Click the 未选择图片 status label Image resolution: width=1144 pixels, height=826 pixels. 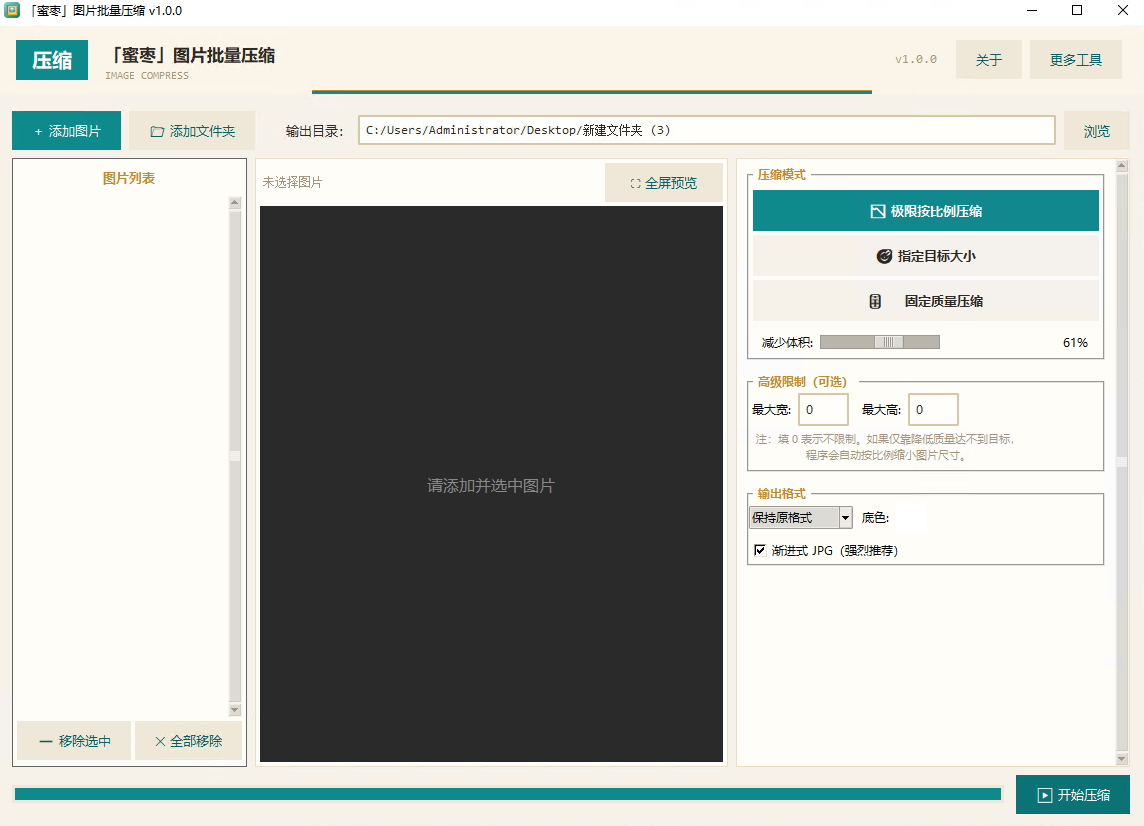(292, 182)
